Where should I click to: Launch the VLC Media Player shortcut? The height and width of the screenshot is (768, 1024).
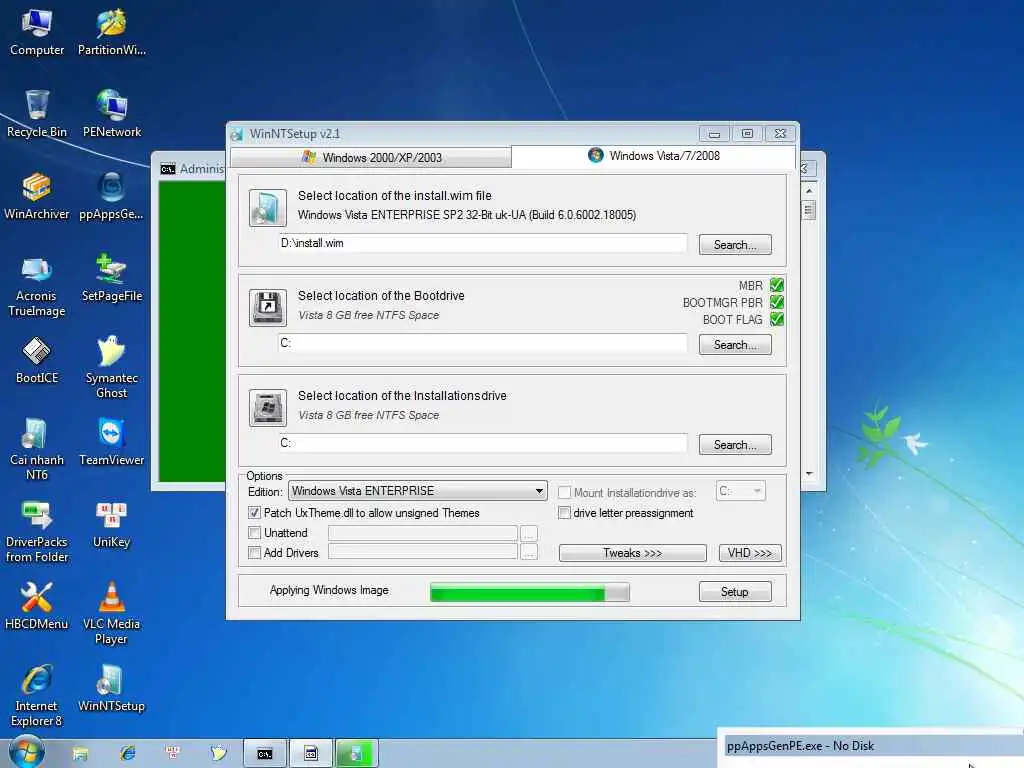pyautogui.click(x=112, y=613)
